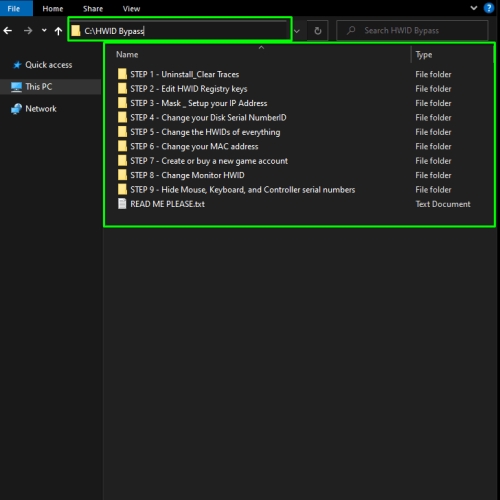Sort files by Name column header
The height and width of the screenshot is (500, 500).
coord(127,54)
